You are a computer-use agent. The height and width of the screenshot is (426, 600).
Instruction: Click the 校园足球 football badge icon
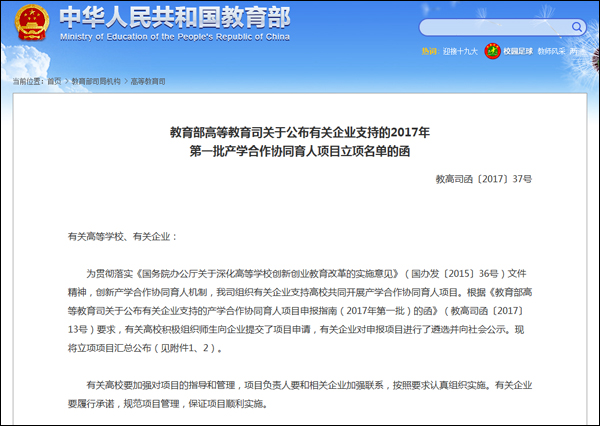492,51
